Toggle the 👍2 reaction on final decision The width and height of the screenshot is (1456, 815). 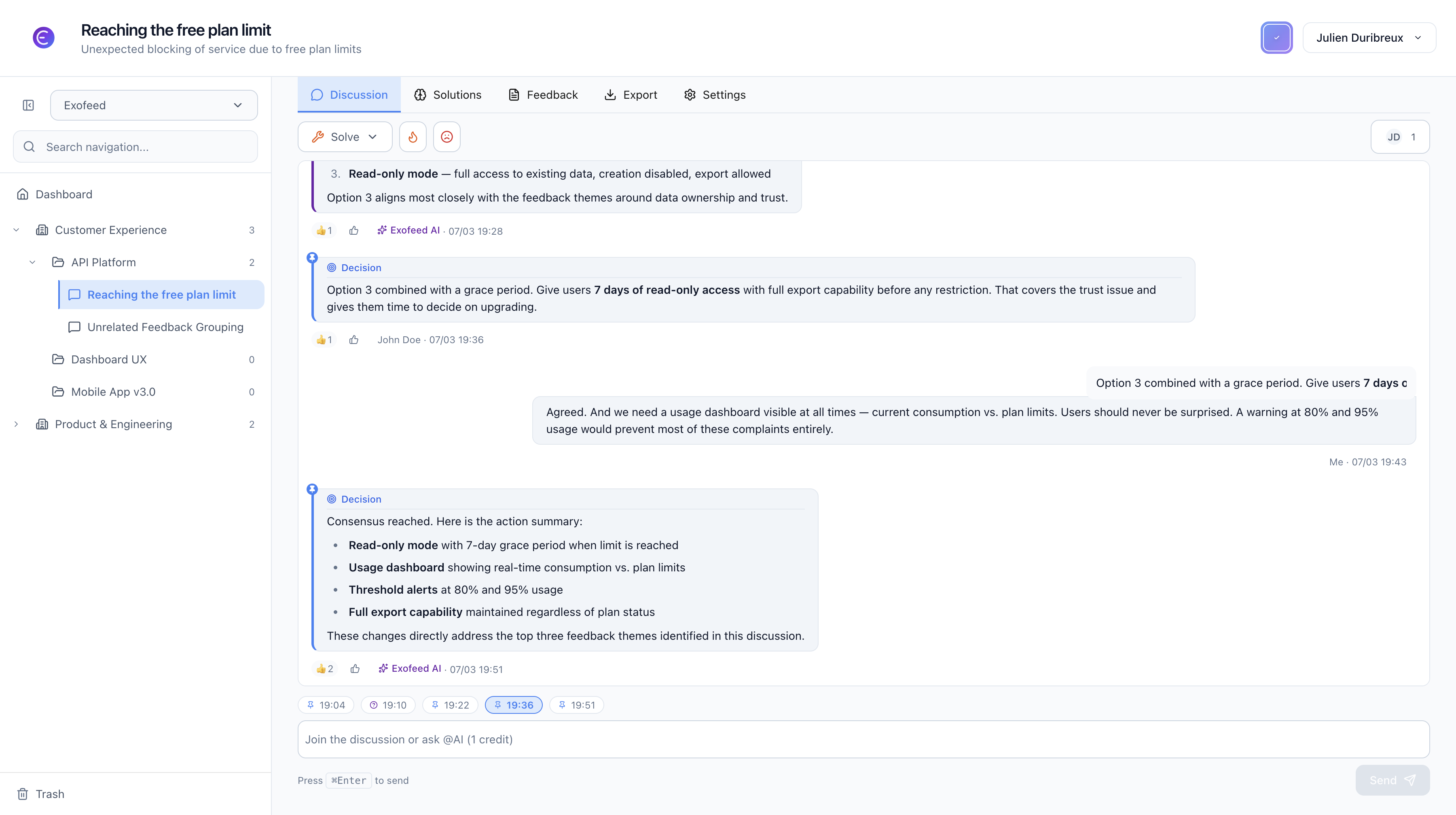click(324, 669)
